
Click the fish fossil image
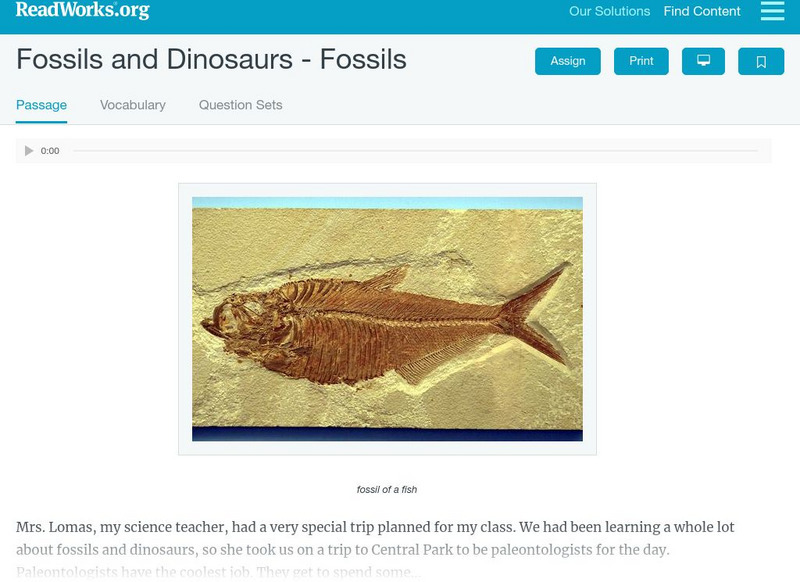tap(387, 319)
